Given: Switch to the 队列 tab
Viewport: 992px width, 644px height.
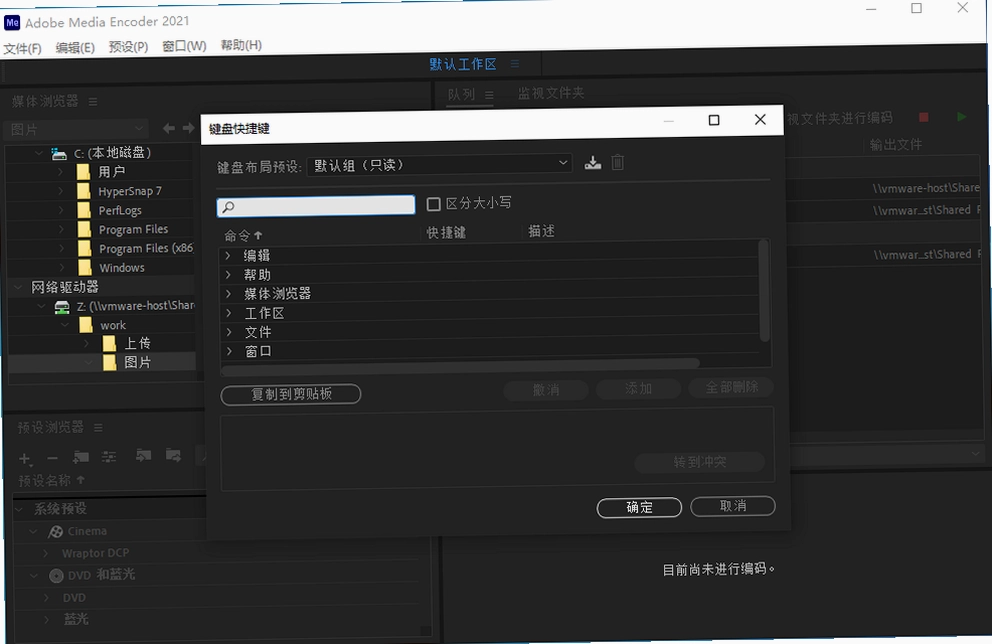Looking at the screenshot, I should point(461,95).
